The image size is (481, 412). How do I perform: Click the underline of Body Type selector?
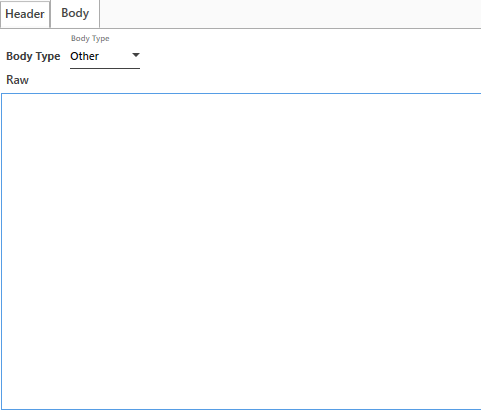105,68
